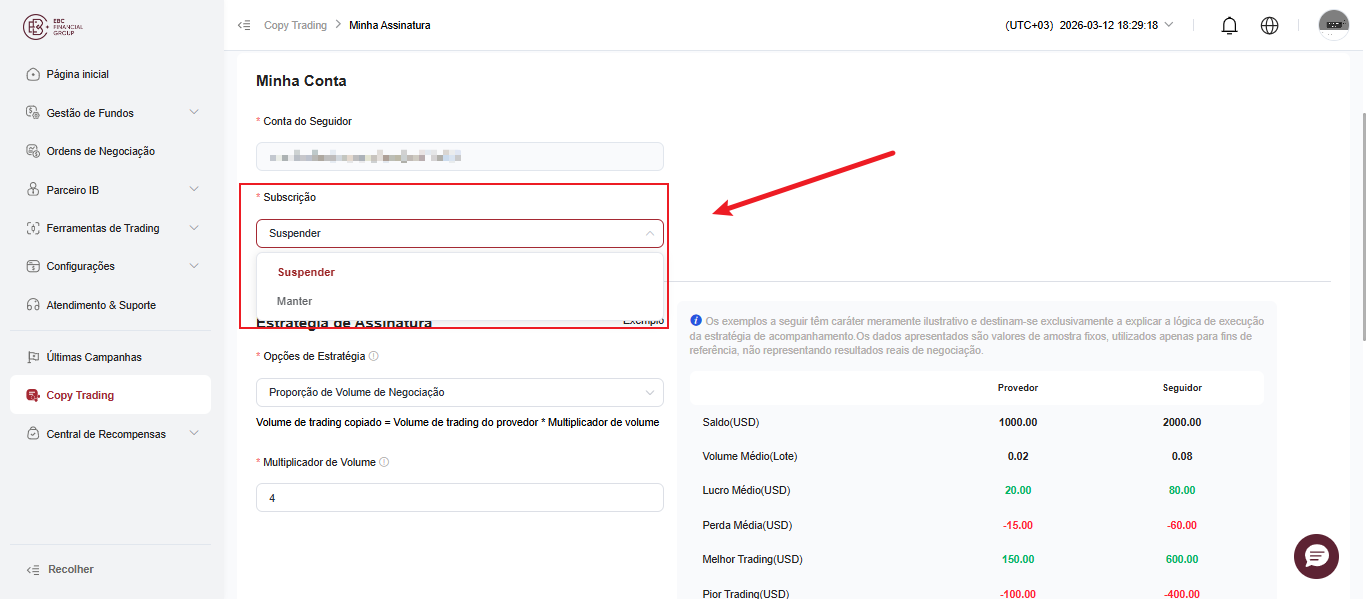Viewport: 1366px width, 599px height.
Task: Click the Seguidor column header
Action: coord(1182,388)
